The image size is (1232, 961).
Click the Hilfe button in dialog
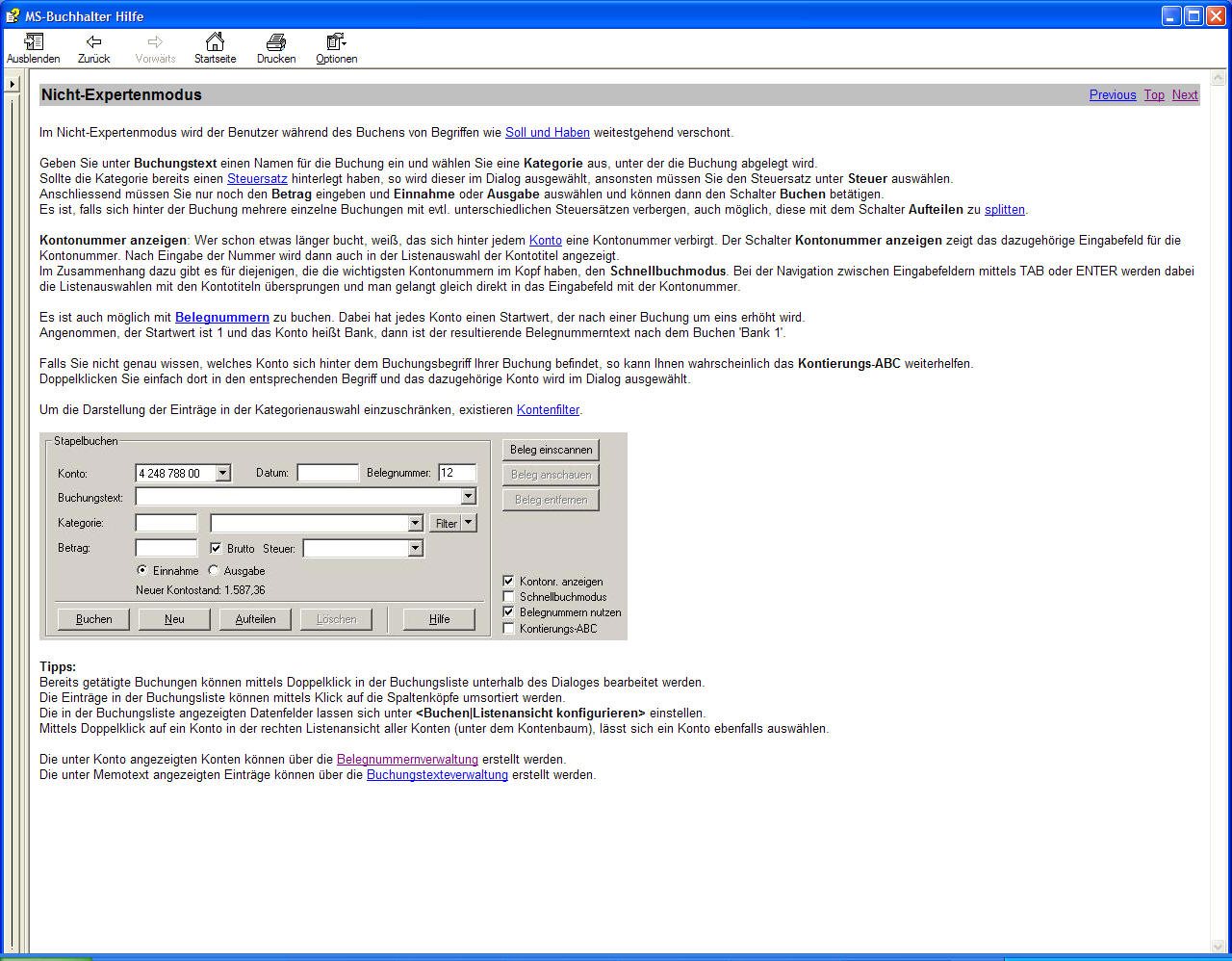click(439, 619)
